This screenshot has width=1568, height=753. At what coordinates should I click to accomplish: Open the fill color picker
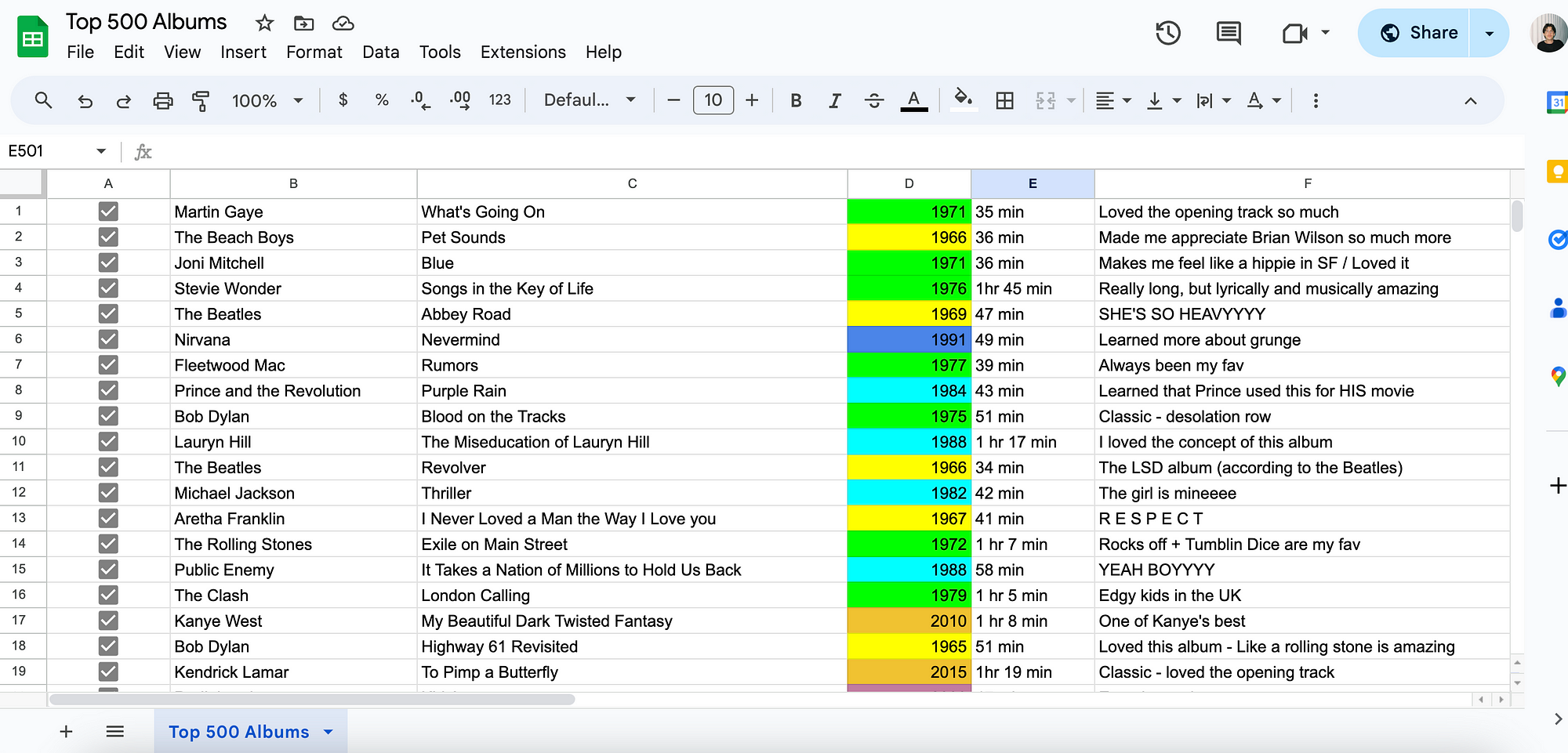(964, 100)
